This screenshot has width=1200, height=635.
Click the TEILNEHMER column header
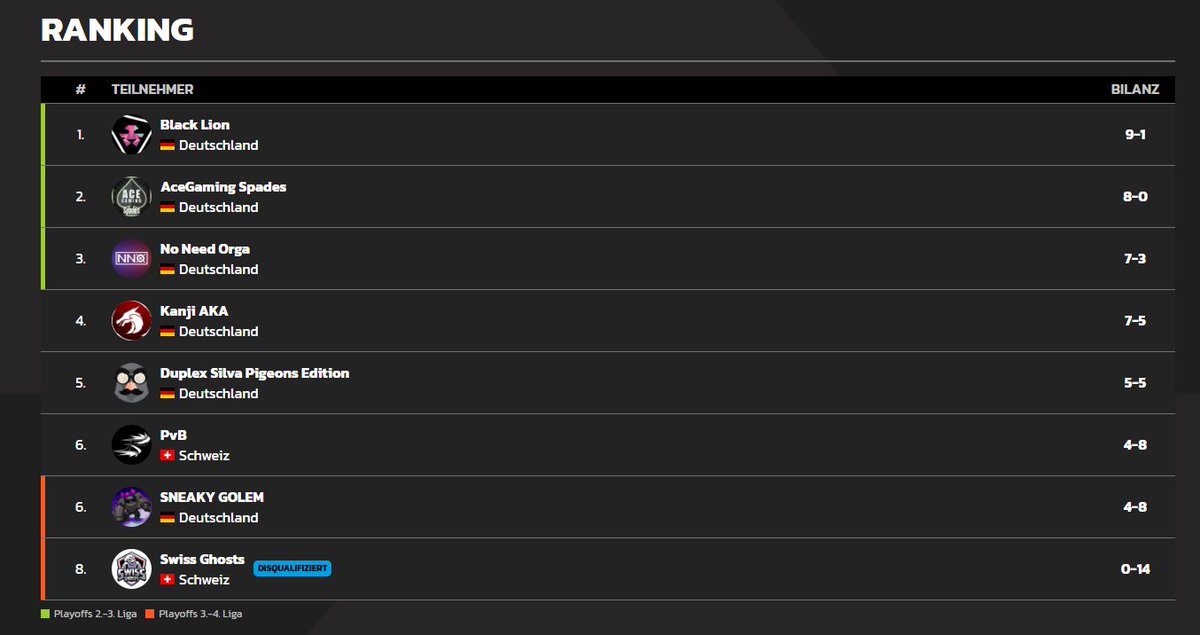click(x=152, y=90)
